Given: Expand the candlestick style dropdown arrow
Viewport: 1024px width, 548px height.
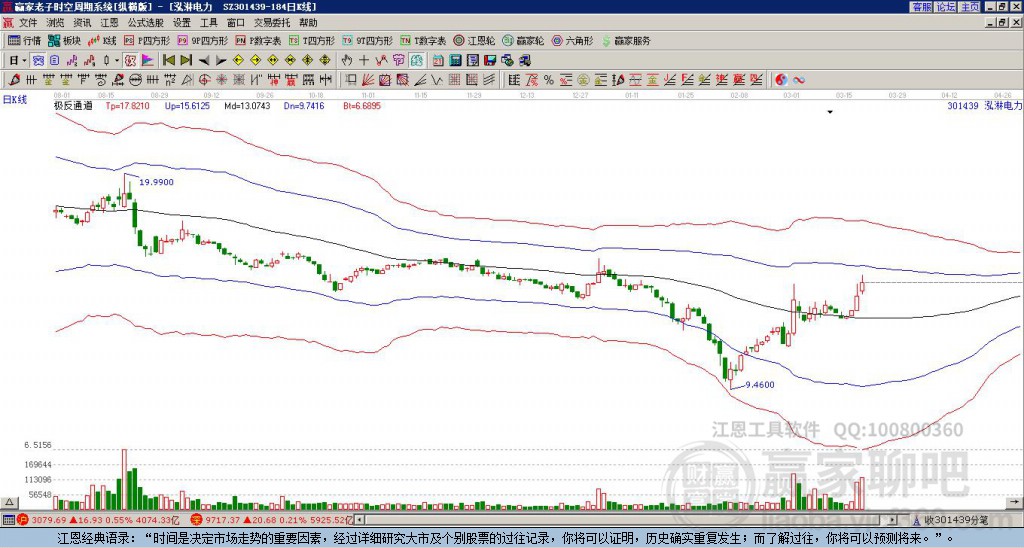Looking at the screenshot, I should tap(117, 61).
